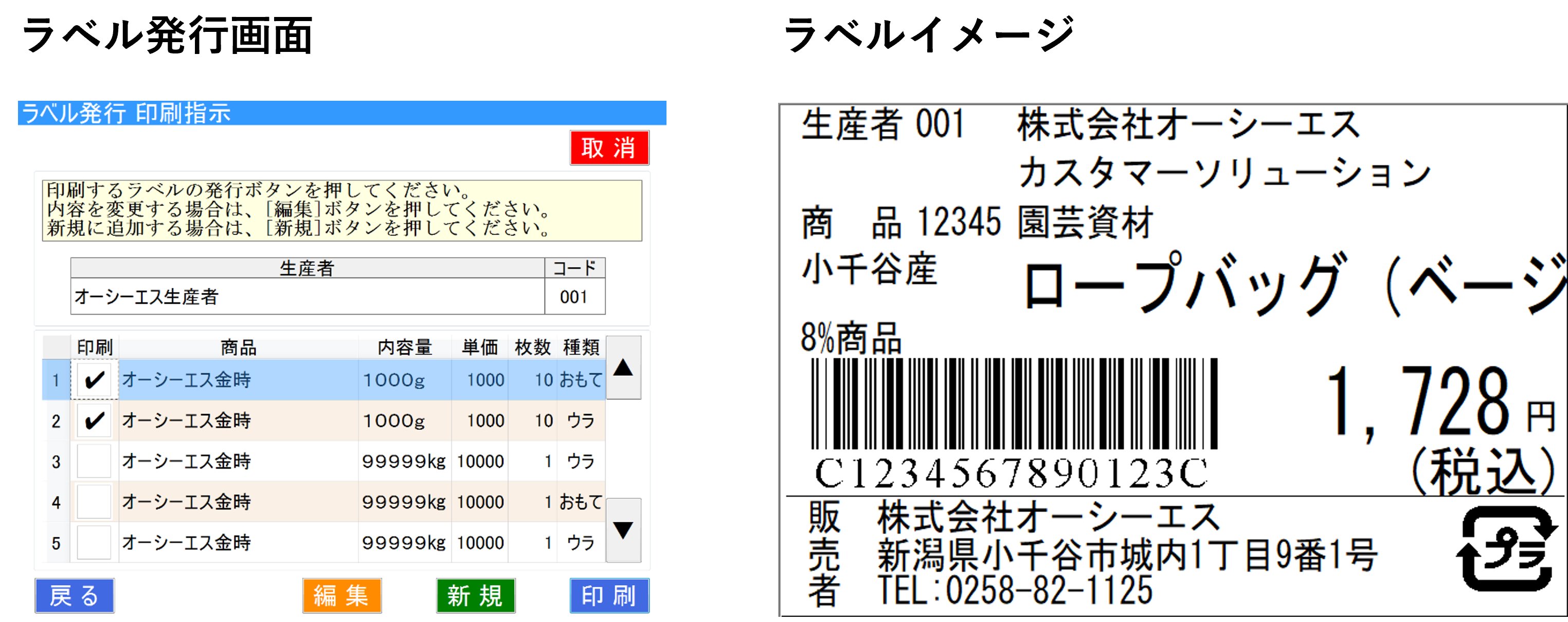
Task: Uncheck the print checkbox on row 1
Action: pyautogui.click(x=93, y=379)
